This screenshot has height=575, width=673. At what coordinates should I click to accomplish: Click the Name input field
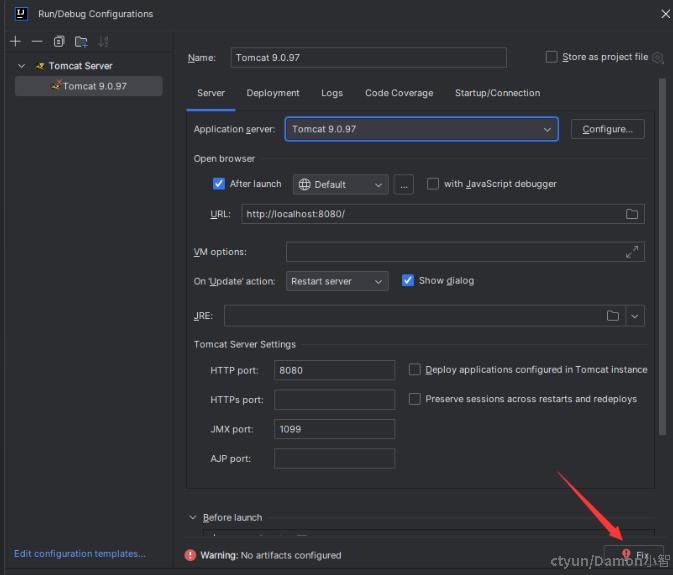click(x=368, y=58)
